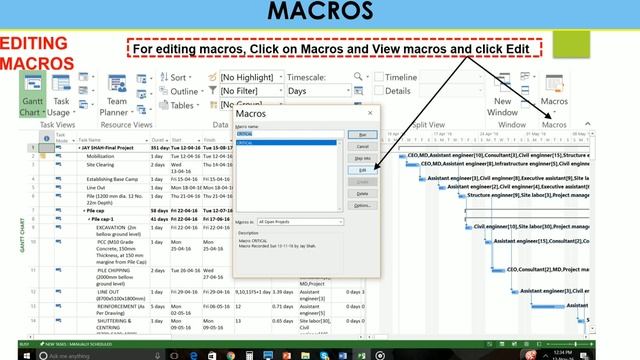
Task: Click the Network Diagram view icon
Action: coord(83,77)
